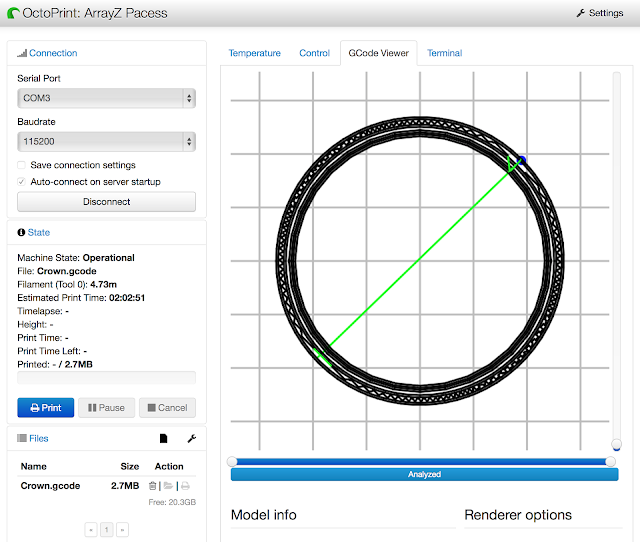Click the OctoPrint: ArrayZ Pacess title
The image size is (640, 542).
pyautogui.click(x=95, y=13)
